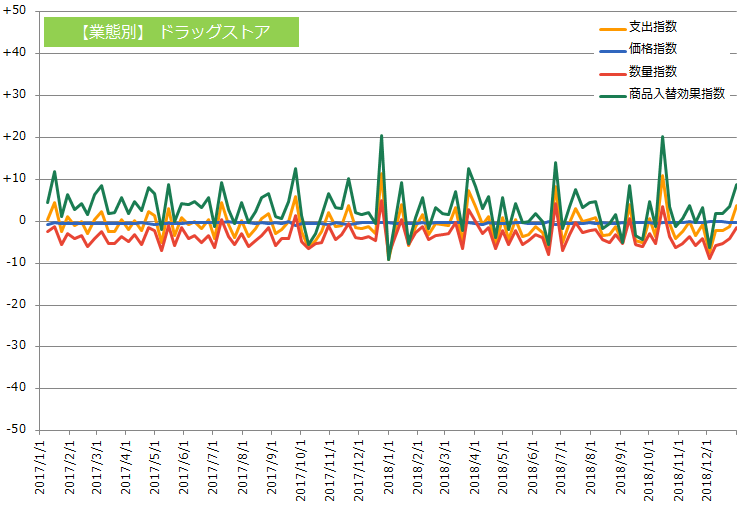The width and height of the screenshot is (742, 509).
Task: Click the -10 y-axis label
Action: (x=16, y=263)
